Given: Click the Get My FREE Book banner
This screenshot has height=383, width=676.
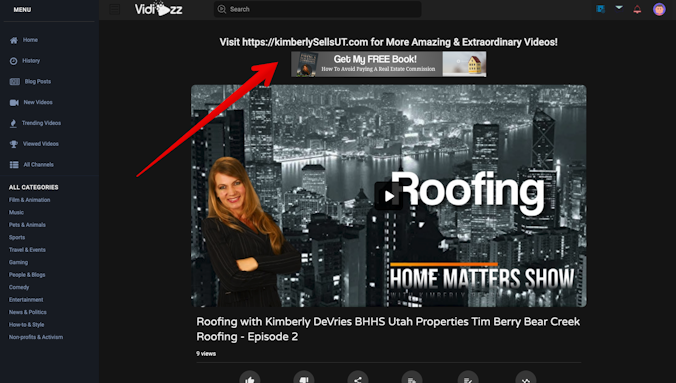Looking at the screenshot, I should 388,64.
